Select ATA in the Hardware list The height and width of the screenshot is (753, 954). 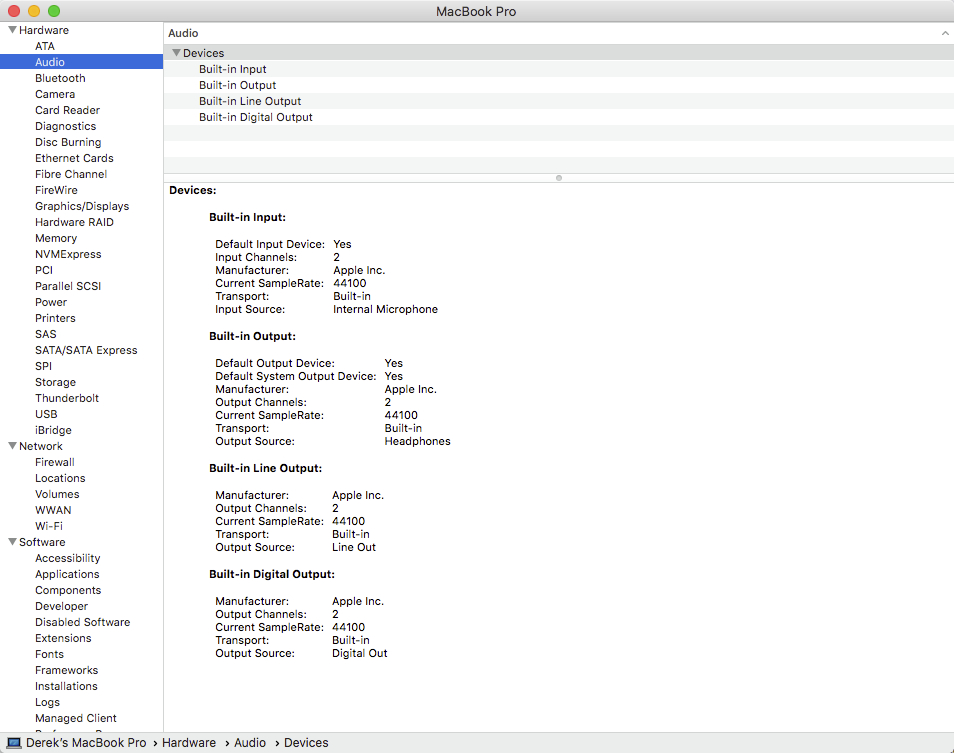(x=45, y=46)
